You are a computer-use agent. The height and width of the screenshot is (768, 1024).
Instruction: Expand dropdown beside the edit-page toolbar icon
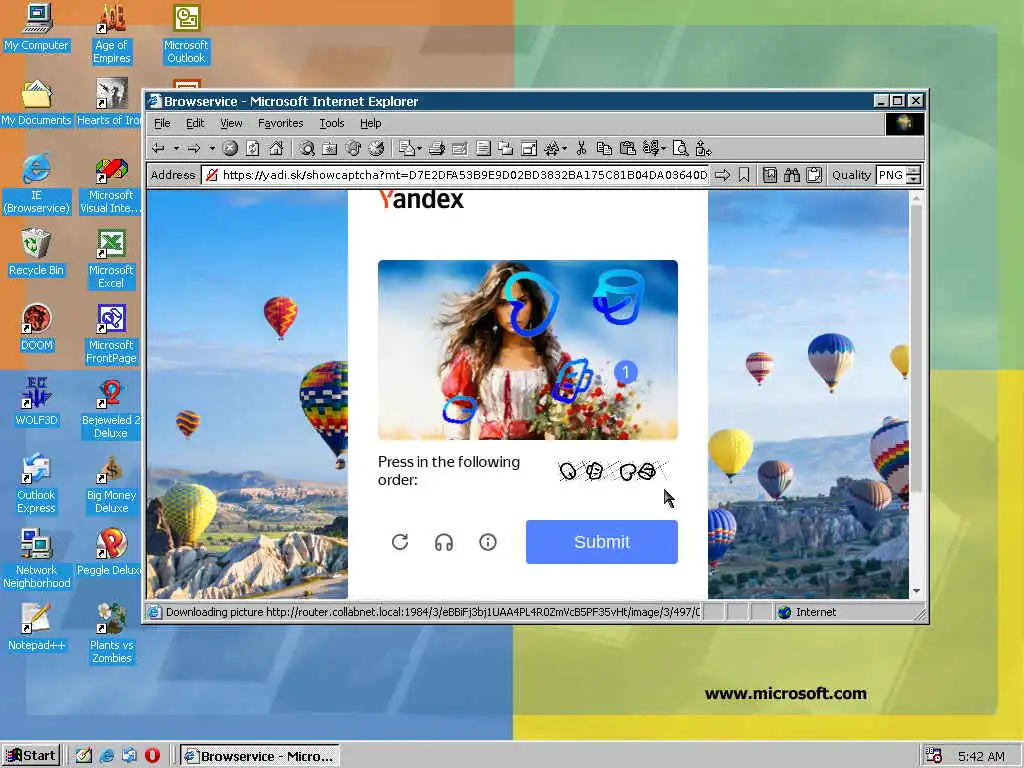tap(419, 149)
